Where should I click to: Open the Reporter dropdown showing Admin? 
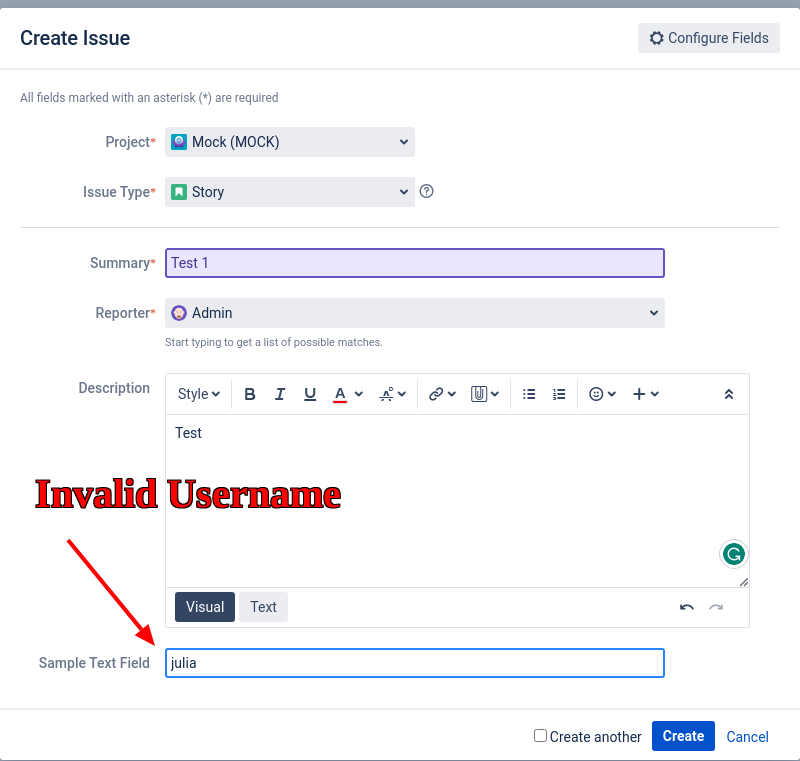click(x=415, y=313)
